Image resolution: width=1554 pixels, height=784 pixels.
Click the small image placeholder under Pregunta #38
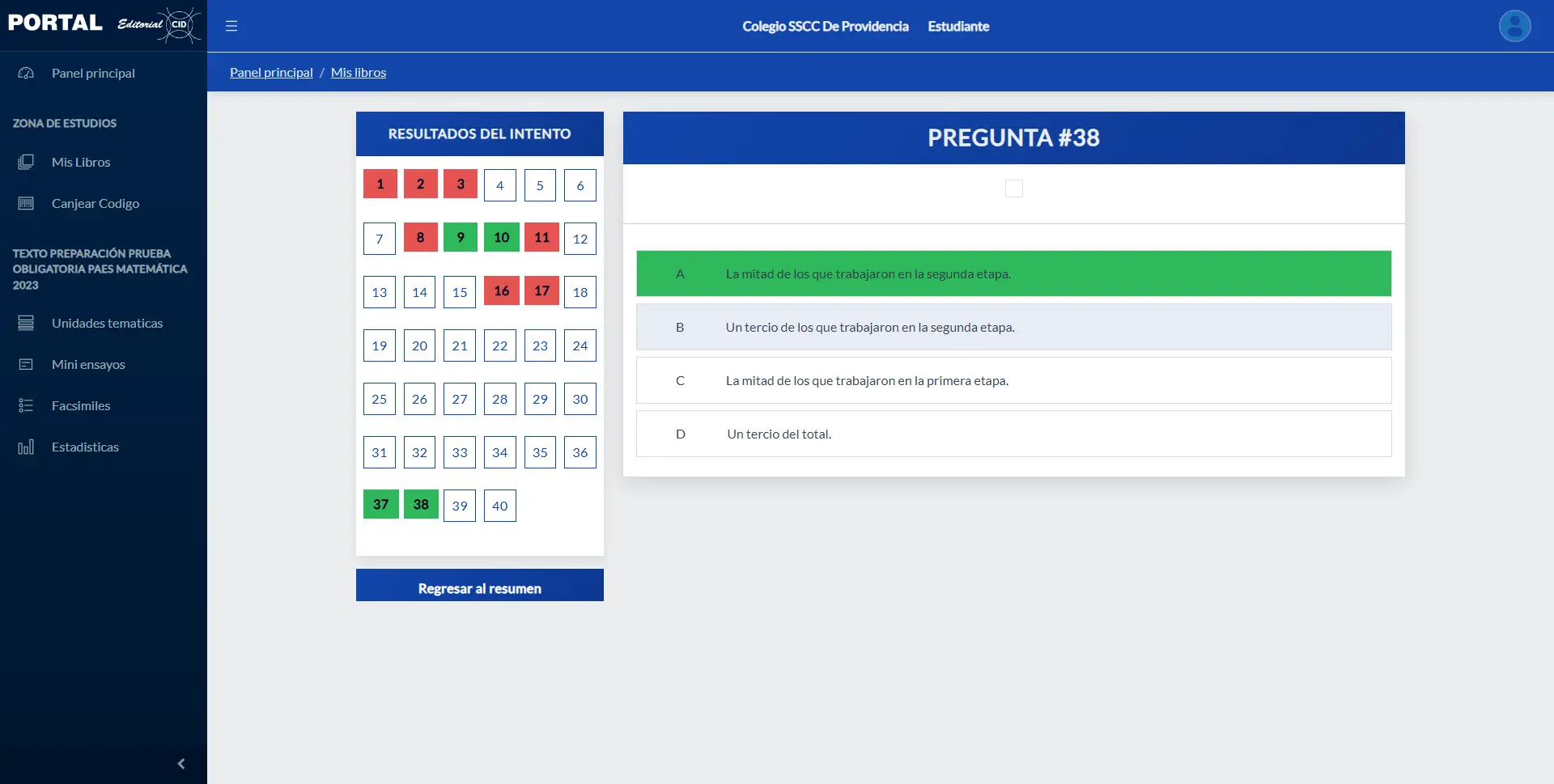[x=1013, y=189]
